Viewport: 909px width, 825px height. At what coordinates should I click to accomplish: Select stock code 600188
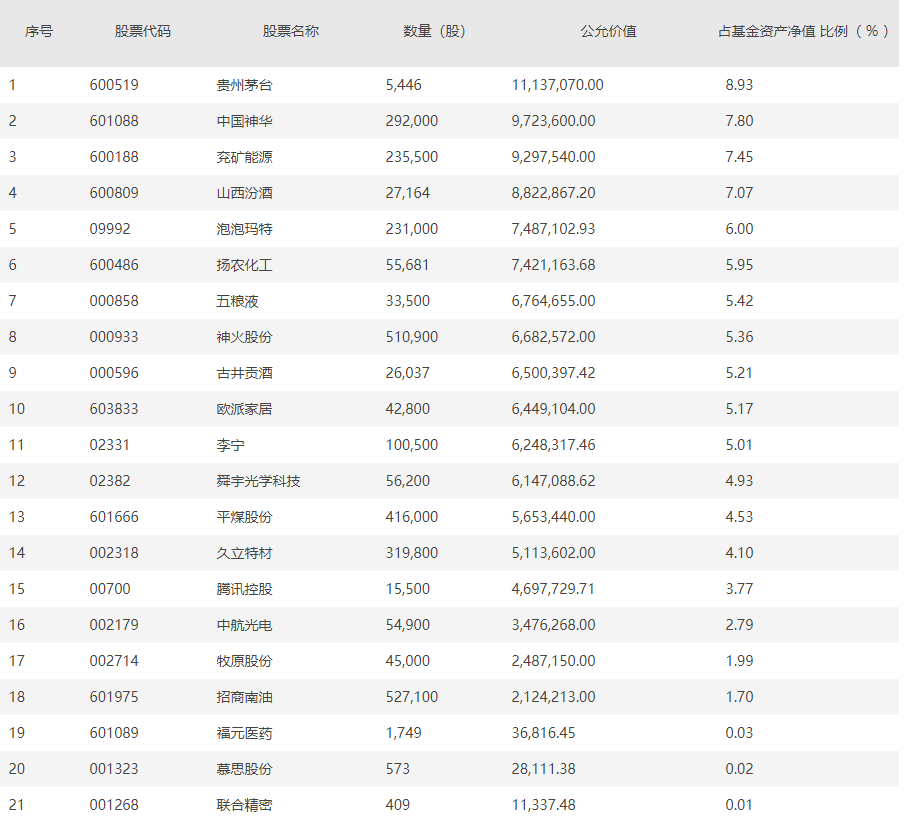(114, 157)
